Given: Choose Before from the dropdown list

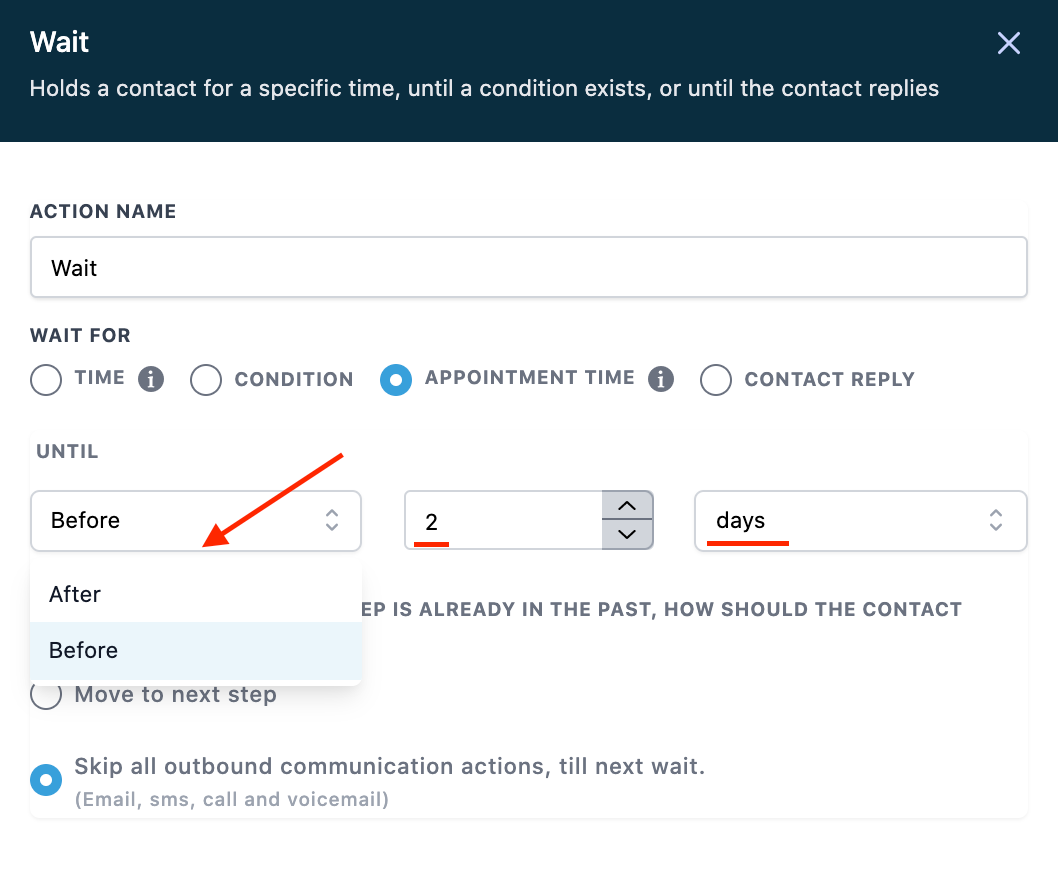Looking at the screenshot, I should pos(84,650).
